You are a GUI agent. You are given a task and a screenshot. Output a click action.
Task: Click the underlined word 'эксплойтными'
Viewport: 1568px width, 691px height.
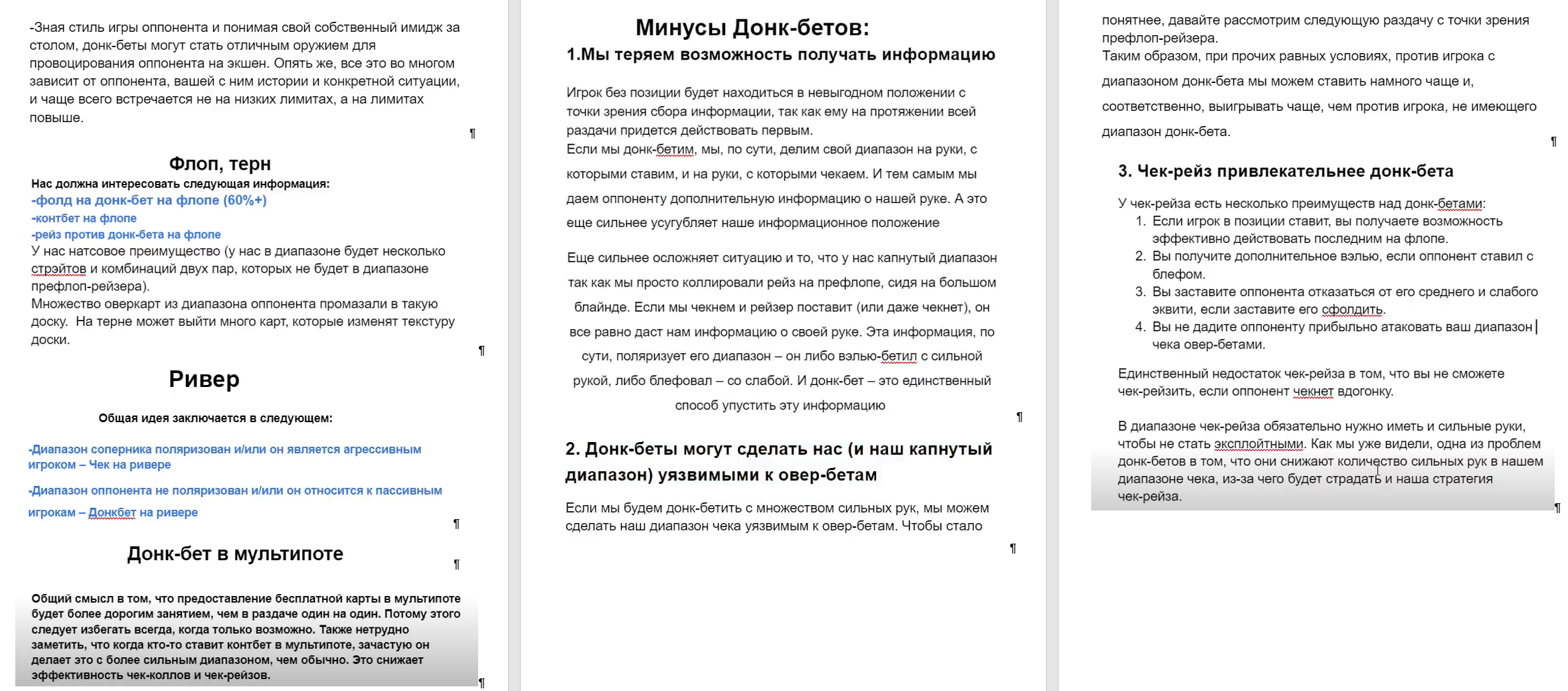tap(1259, 444)
